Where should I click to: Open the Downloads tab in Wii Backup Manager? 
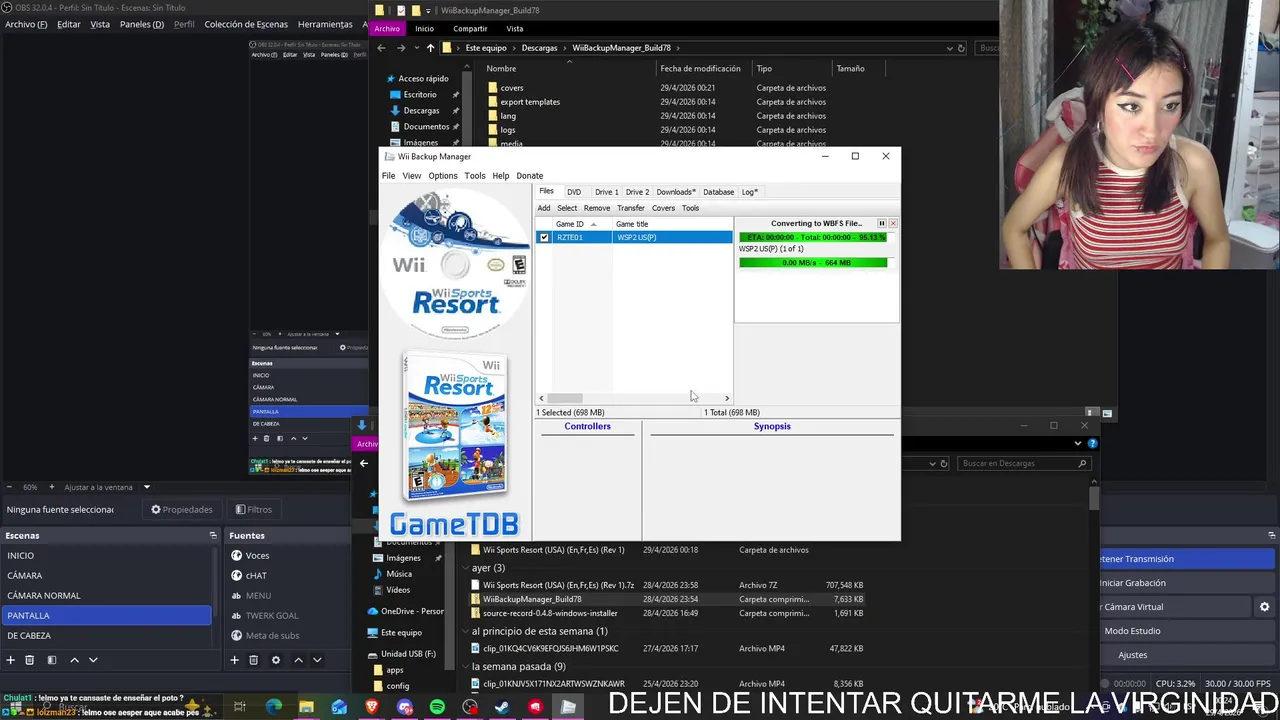[676, 192]
